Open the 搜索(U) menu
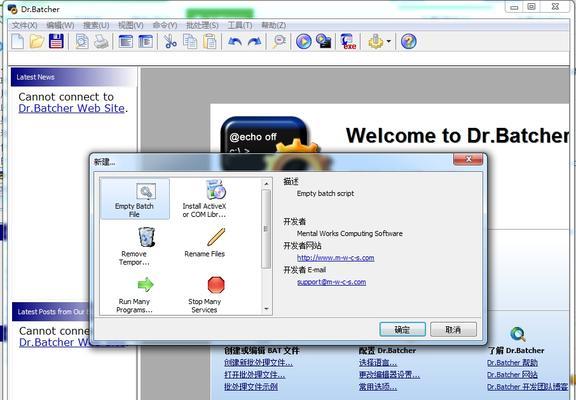 pyautogui.click(x=96, y=25)
